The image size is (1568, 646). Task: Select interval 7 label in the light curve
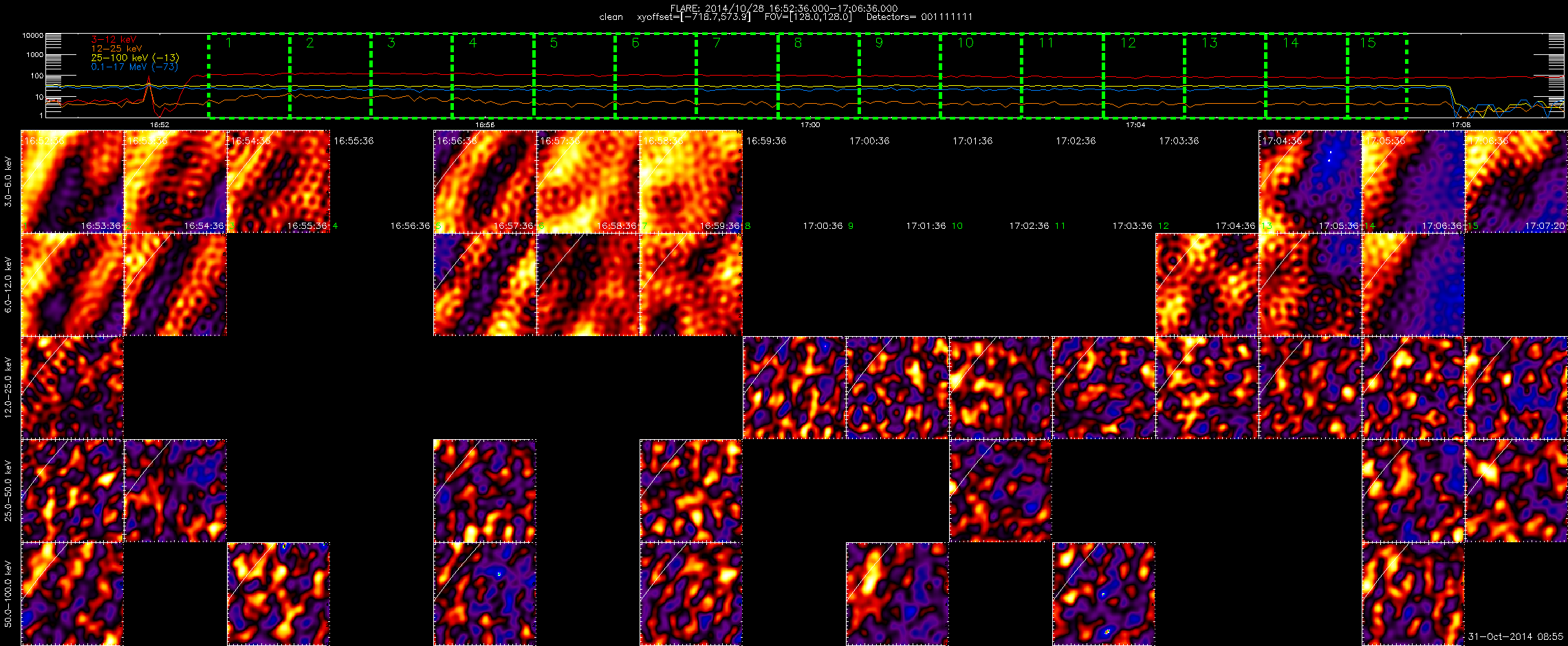[x=717, y=43]
